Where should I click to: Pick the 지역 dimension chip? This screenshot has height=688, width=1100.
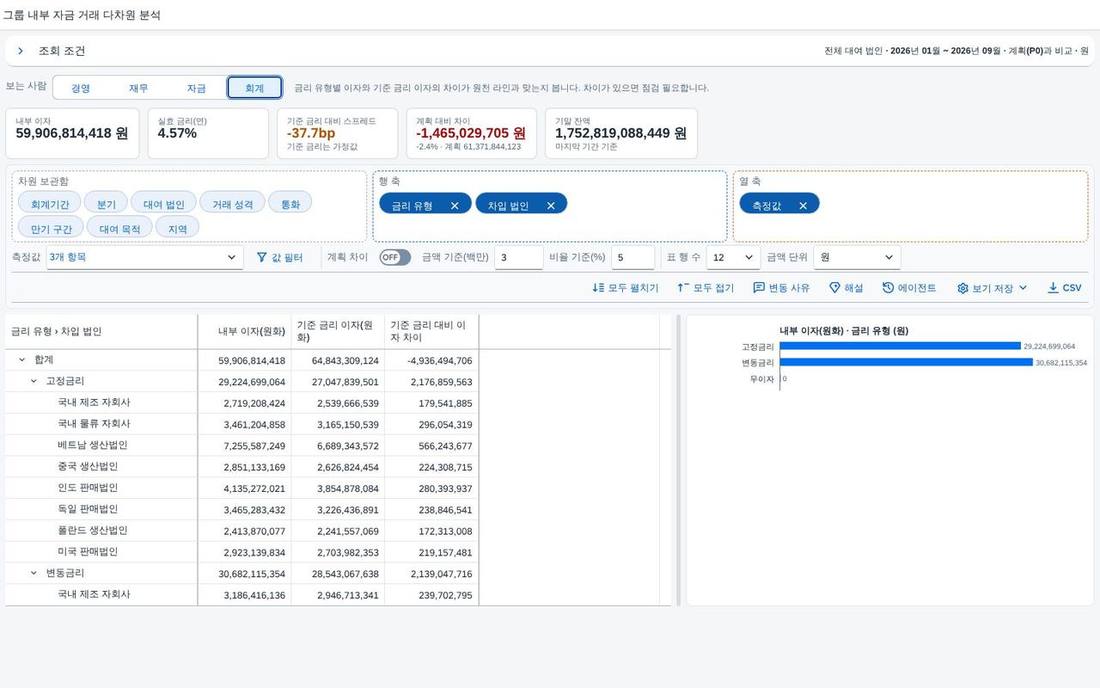(x=177, y=229)
